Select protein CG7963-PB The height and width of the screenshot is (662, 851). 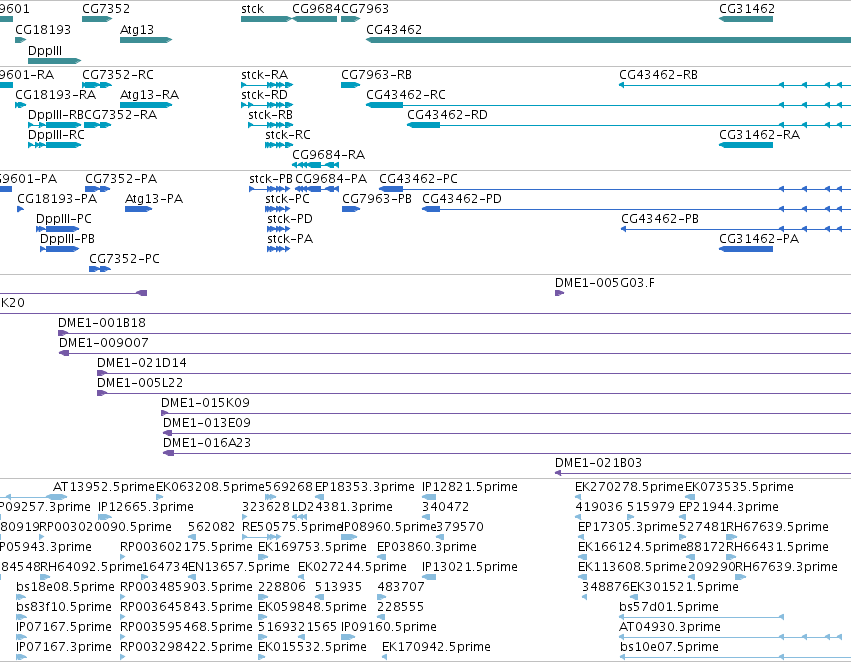tap(351, 209)
